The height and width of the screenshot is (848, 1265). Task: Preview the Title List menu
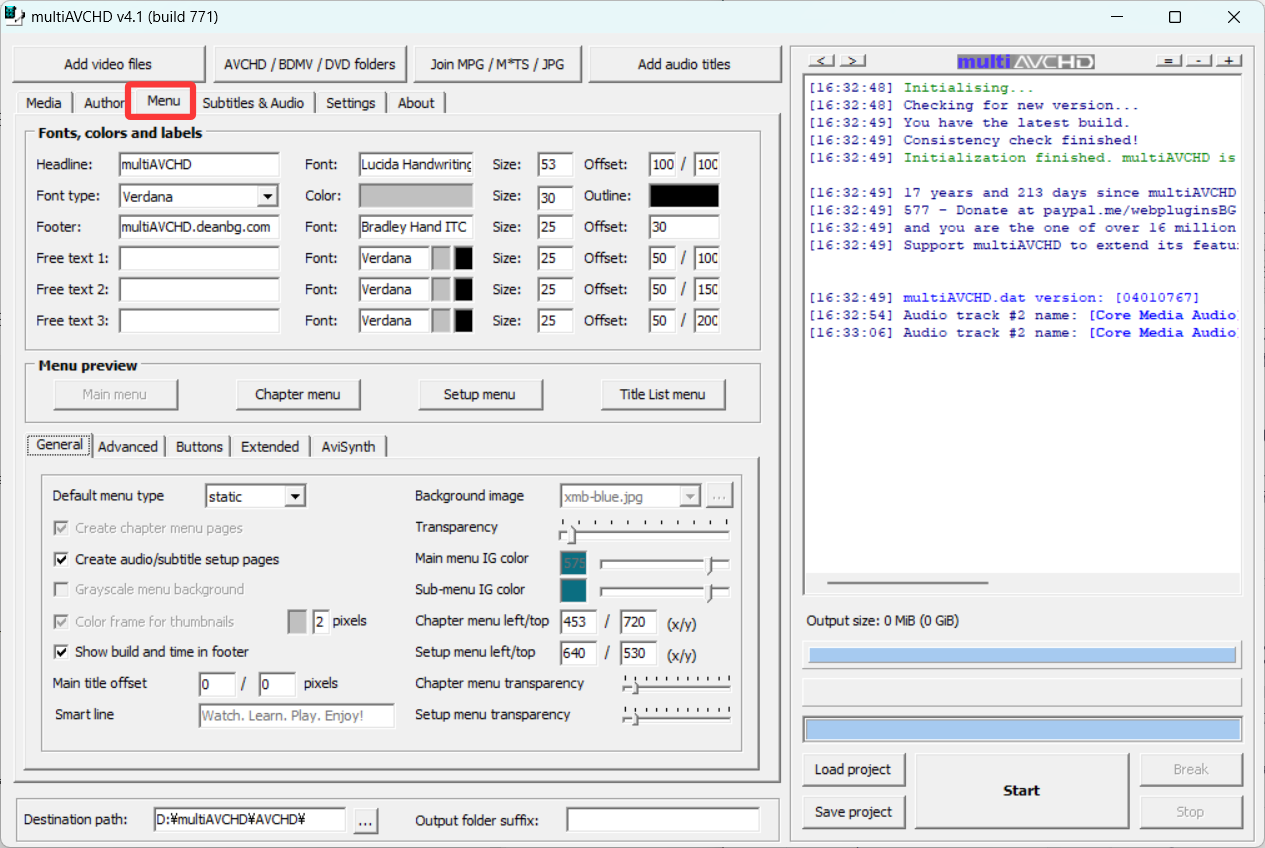pos(662,394)
